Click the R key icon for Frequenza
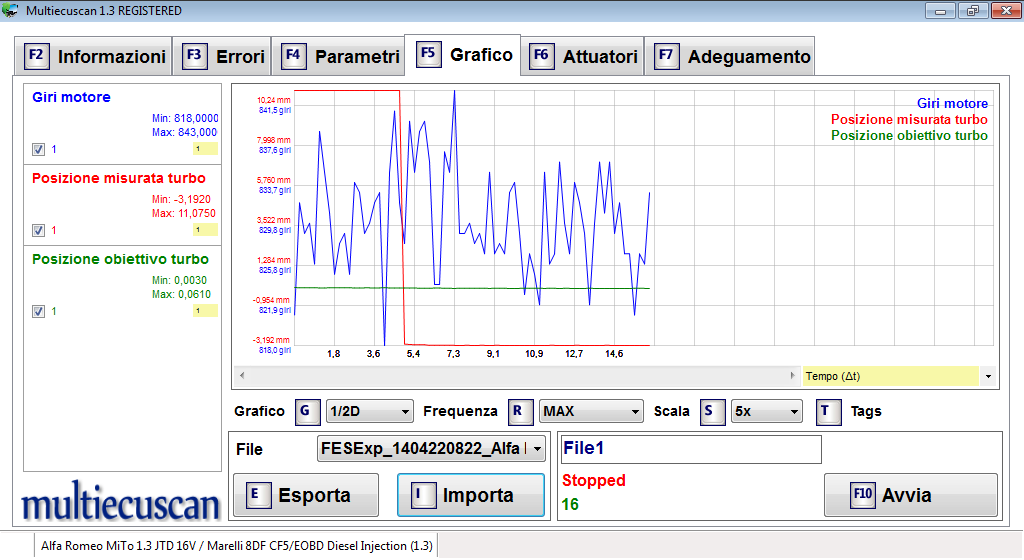1024x560 pixels. coord(517,411)
